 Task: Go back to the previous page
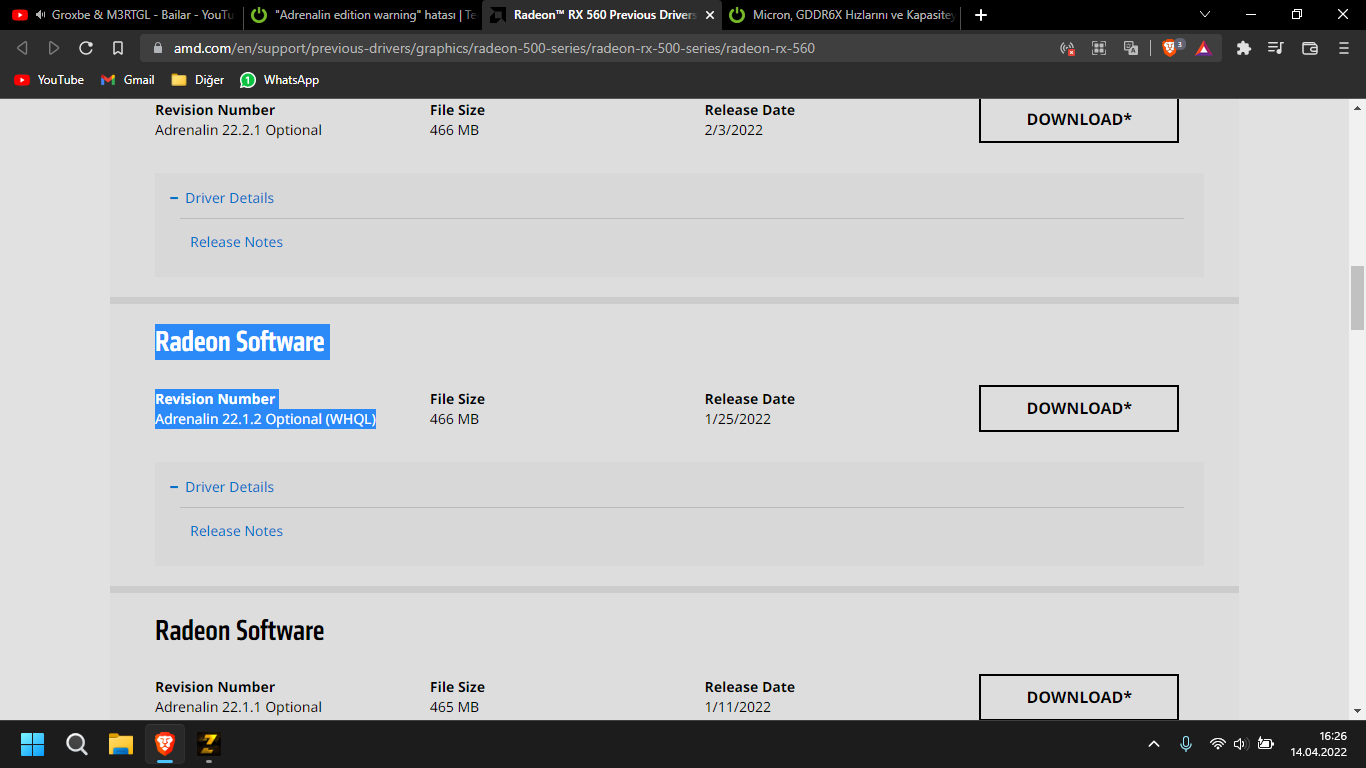[x=22, y=48]
